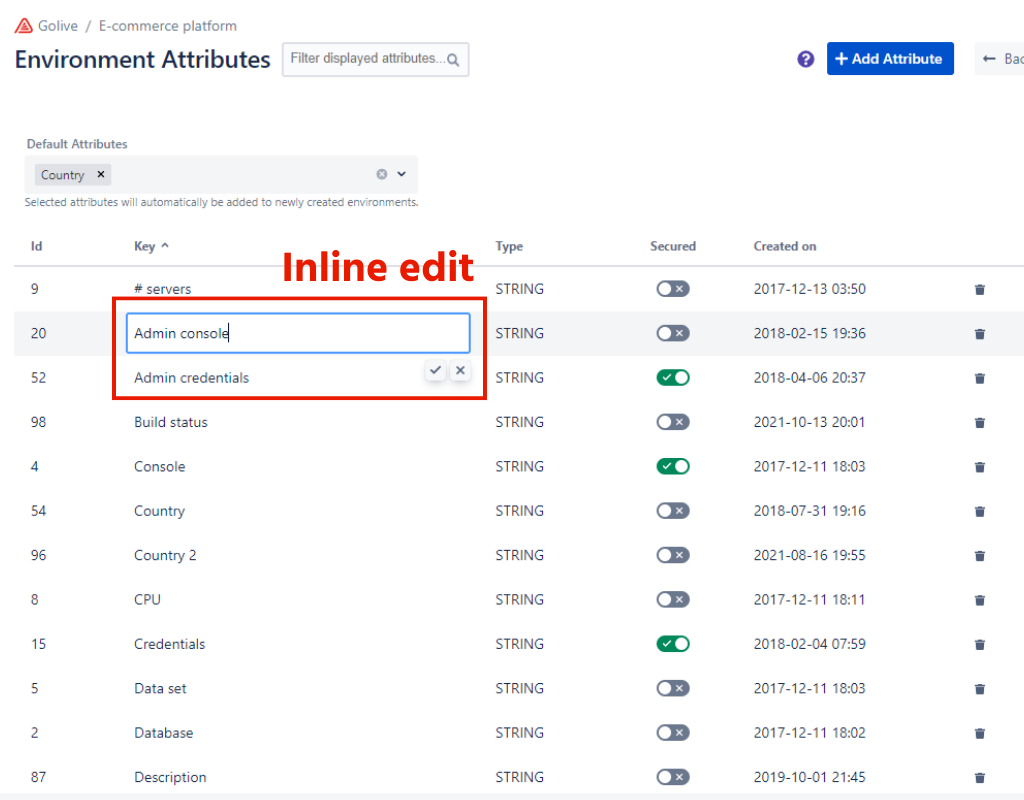1024x800 pixels.
Task: Click trash icon for Build status
Action: point(979,422)
